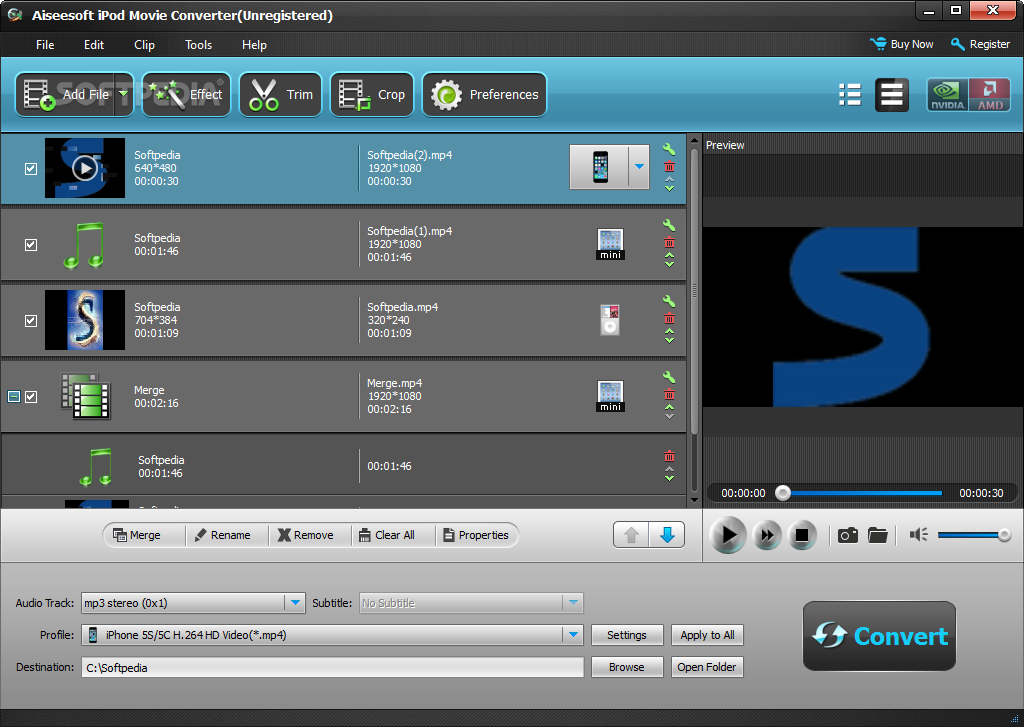Select the Trim scissors tool
The width and height of the screenshot is (1024, 727).
280,95
